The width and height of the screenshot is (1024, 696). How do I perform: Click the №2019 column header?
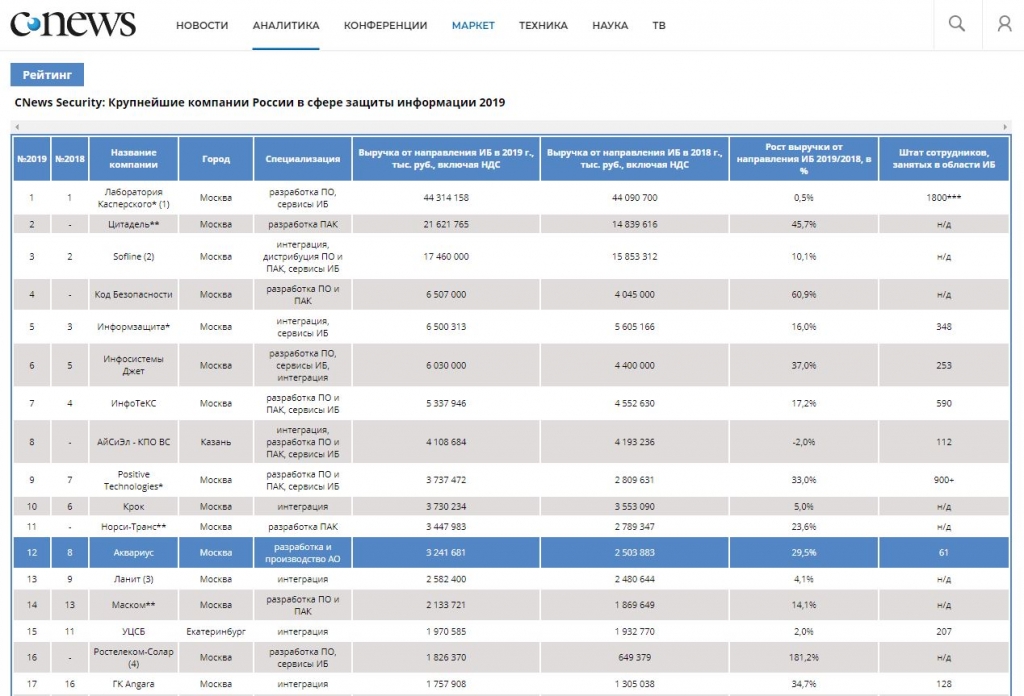[x=31, y=159]
